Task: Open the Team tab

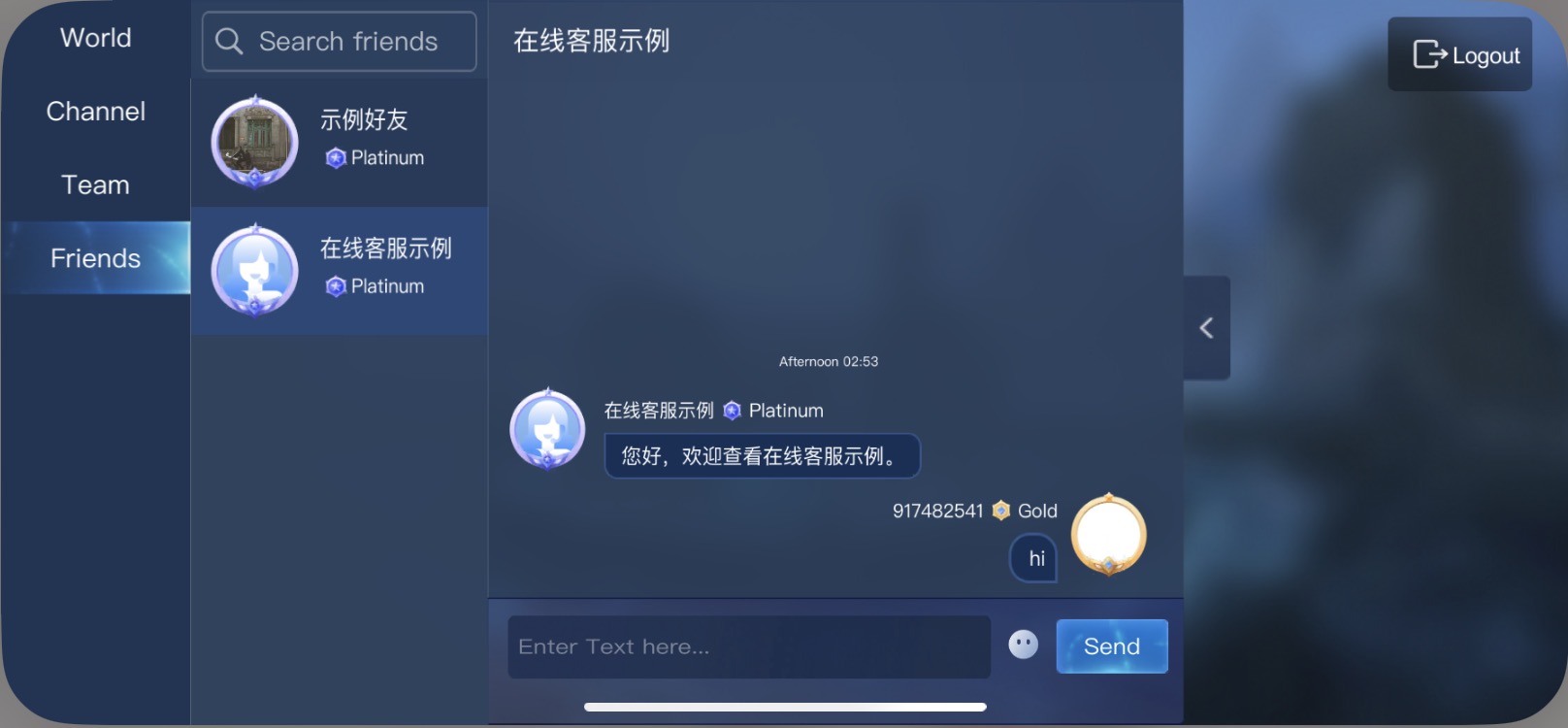Action: (95, 184)
